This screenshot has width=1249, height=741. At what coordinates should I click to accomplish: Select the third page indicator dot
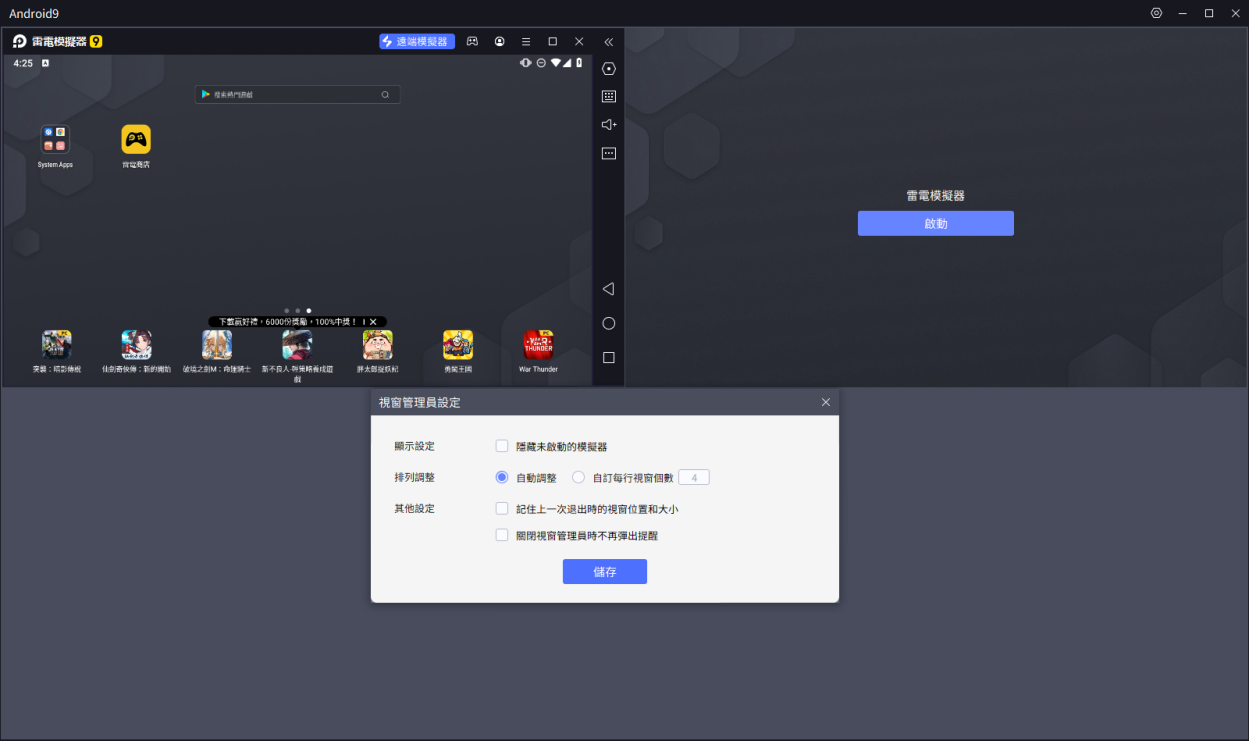point(309,311)
